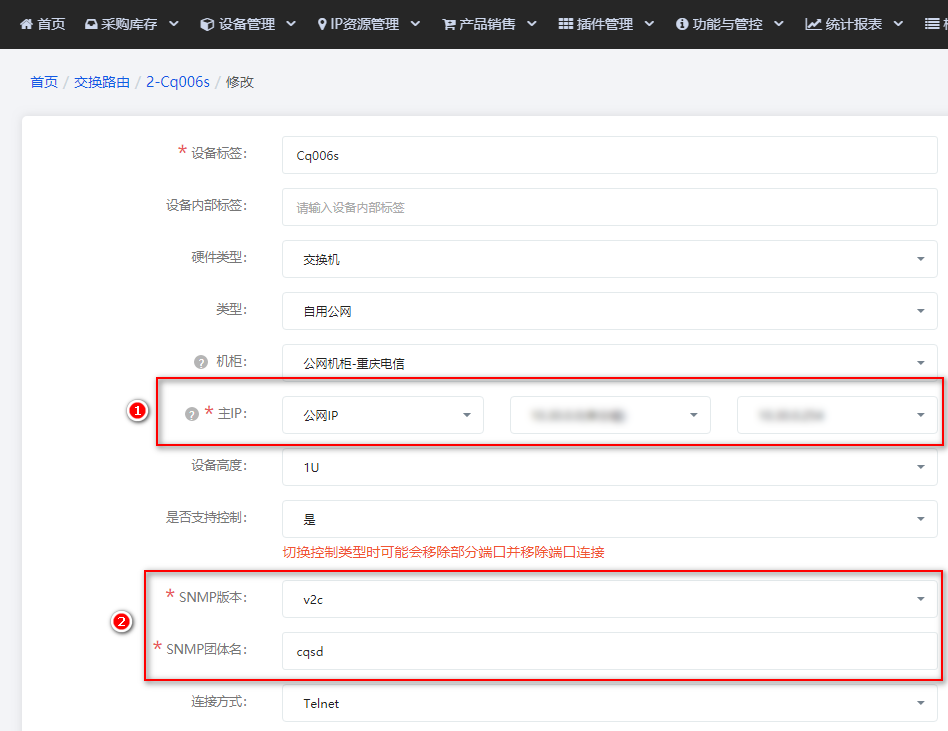Viewport: 948px width, 731px height.
Task: Open the middle 主IP segment dropdown
Action: point(610,415)
